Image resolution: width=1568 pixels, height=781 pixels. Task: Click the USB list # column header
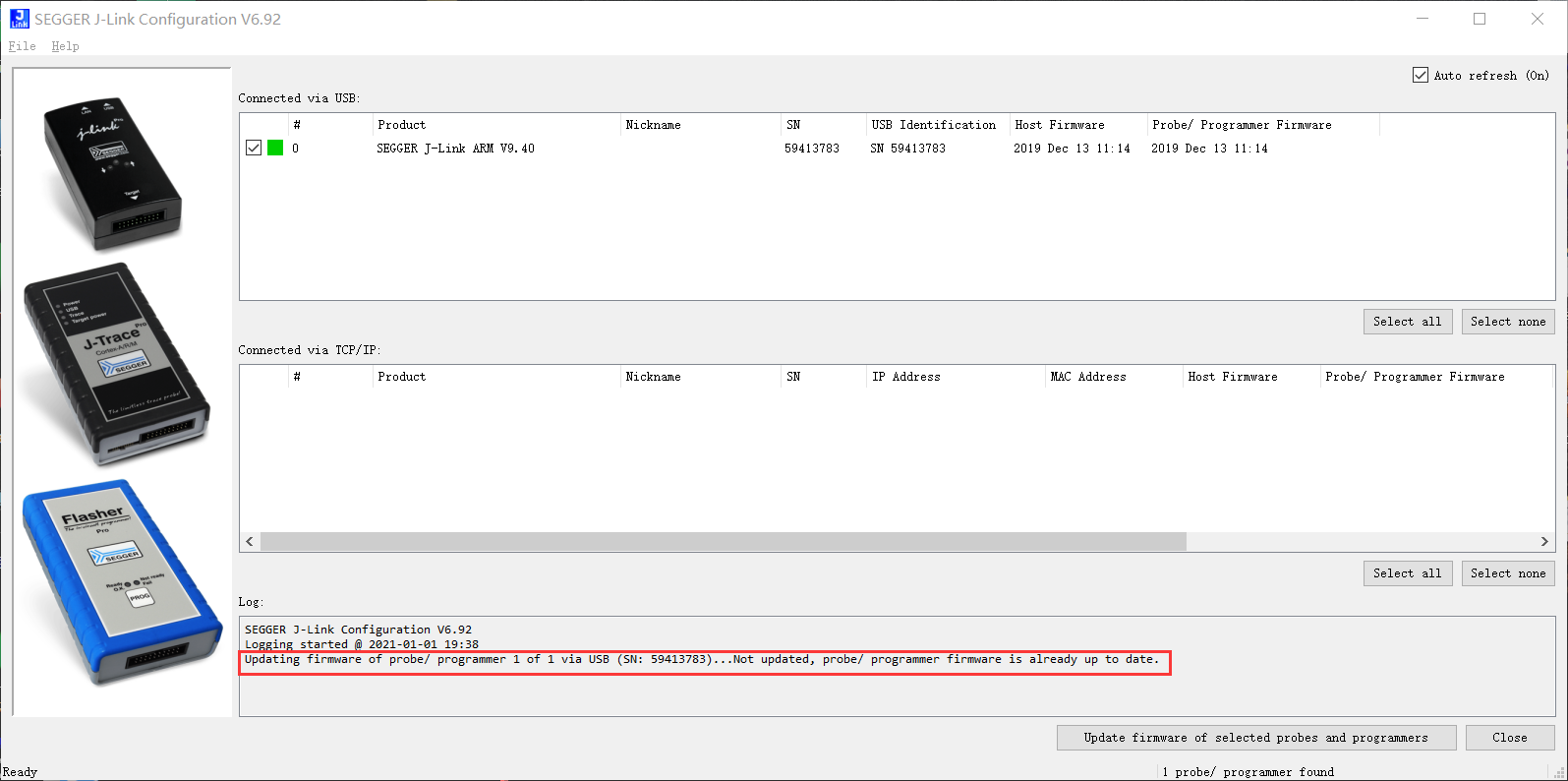coord(331,125)
